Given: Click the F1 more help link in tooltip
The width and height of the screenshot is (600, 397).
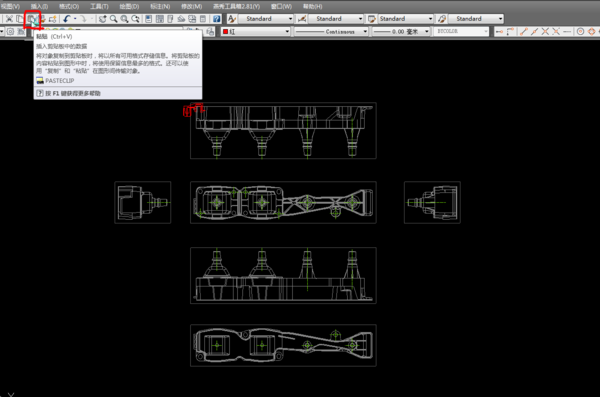Looking at the screenshot, I should coord(73,93).
